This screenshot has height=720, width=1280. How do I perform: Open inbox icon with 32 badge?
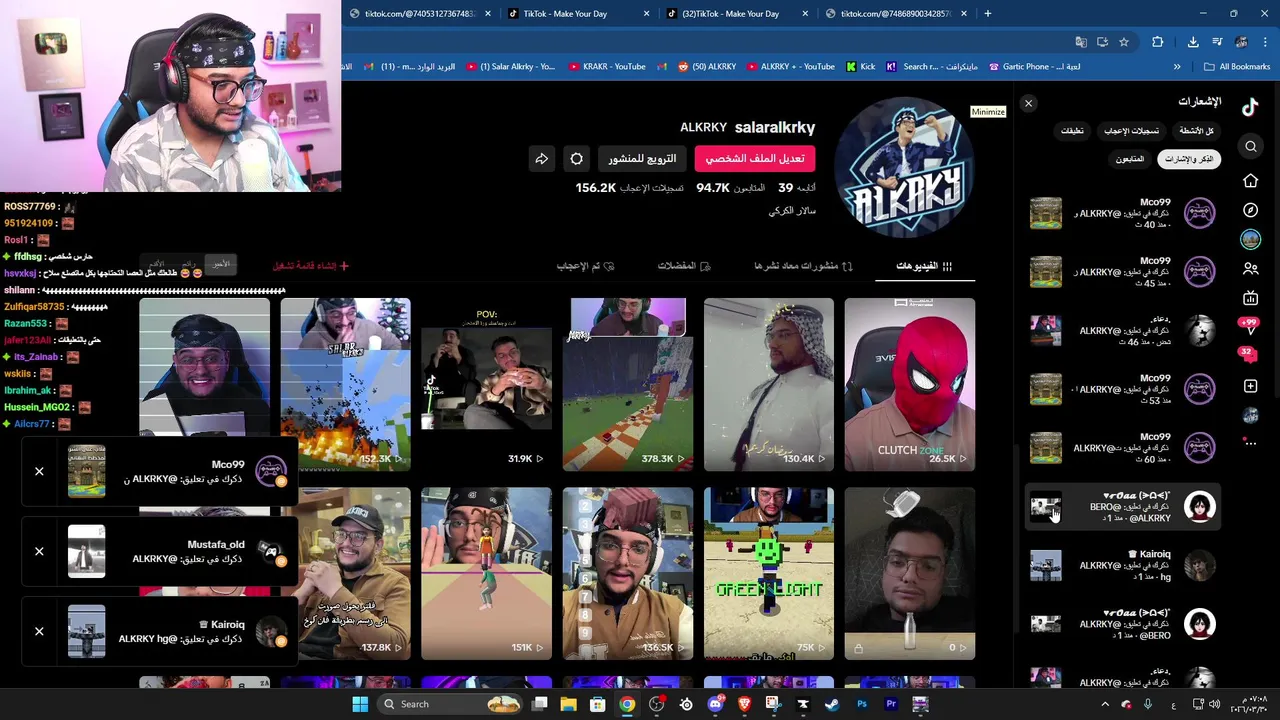coord(1248,356)
